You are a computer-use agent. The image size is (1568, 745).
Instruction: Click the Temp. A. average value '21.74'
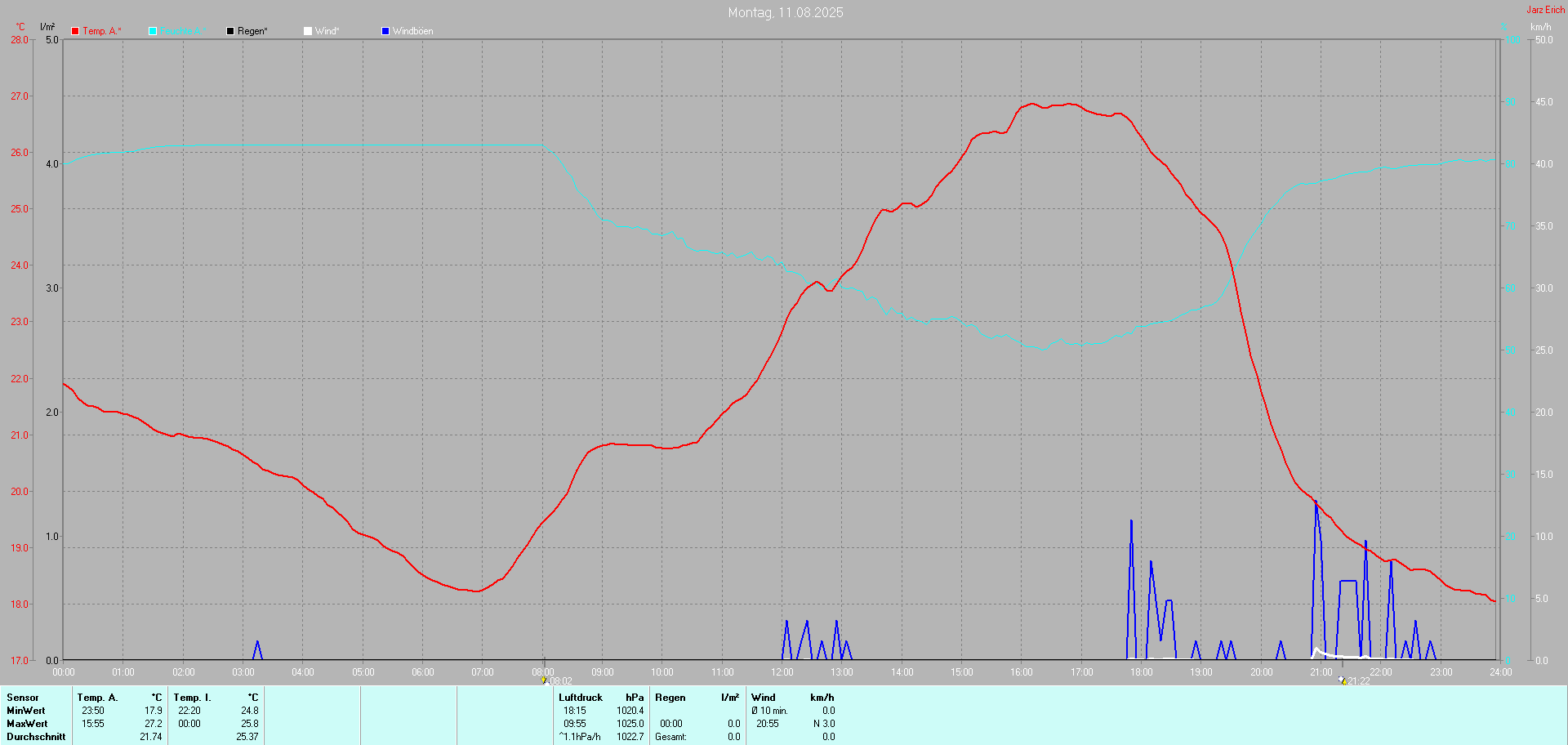point(151,737)
